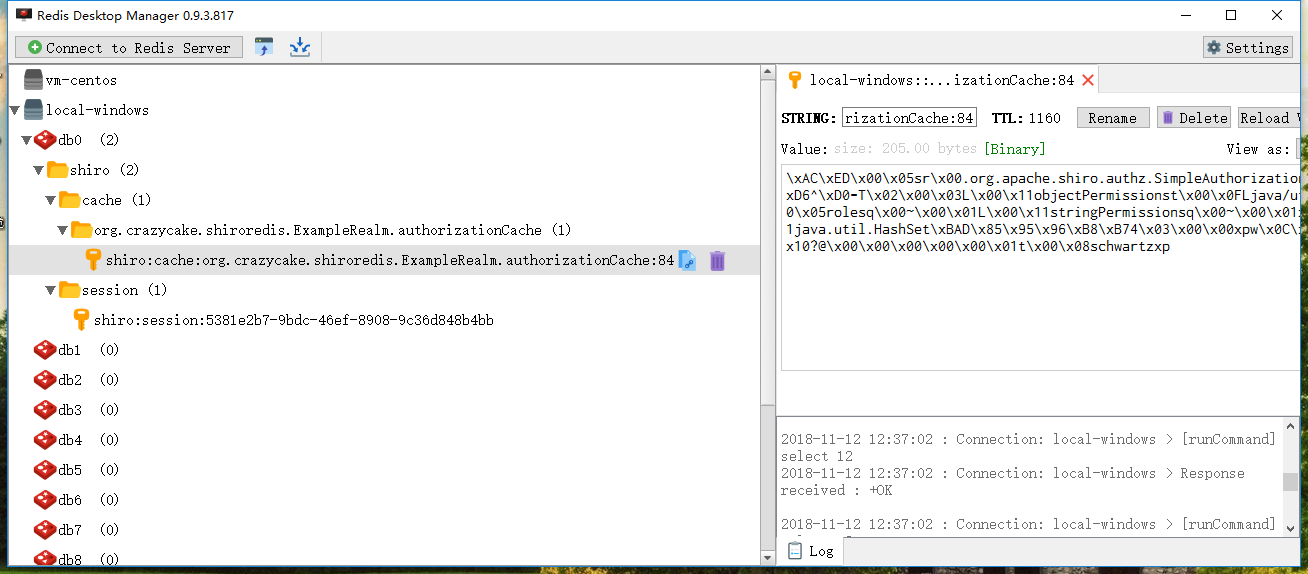1308x574 pixels.
Task: Select db6 (0) in tree
Action: (x=89, y=500)
